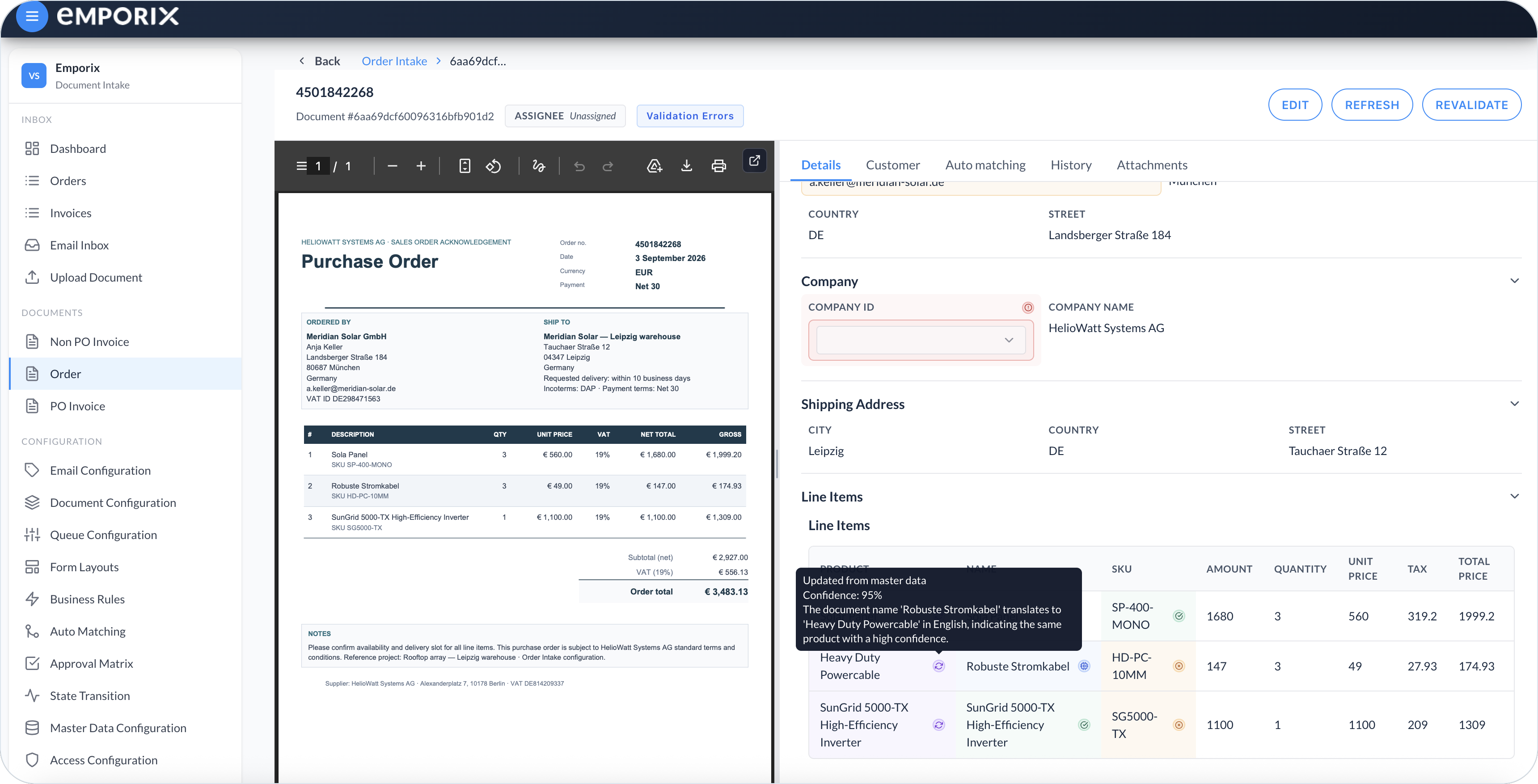Click the Company ID error warning icon
Image resolution: width=1538 pixels, height=784 pixels.
[x=1027, y=307]
